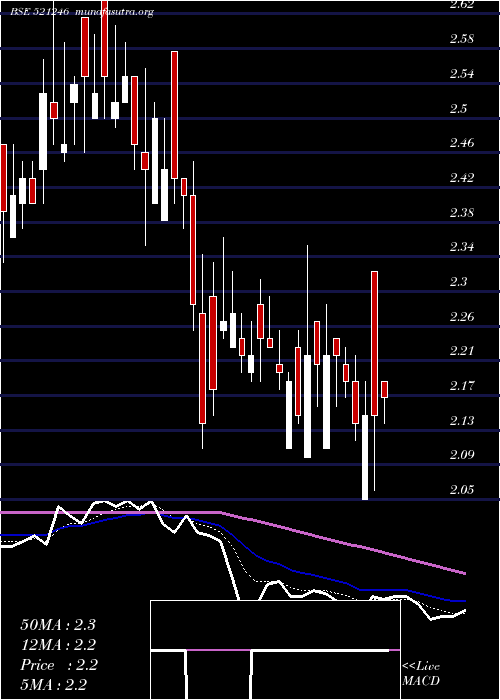Viewport: 500px width, 700px height.
Task: Click the <<Live MACD label
Action: click(x=421, y=674)
